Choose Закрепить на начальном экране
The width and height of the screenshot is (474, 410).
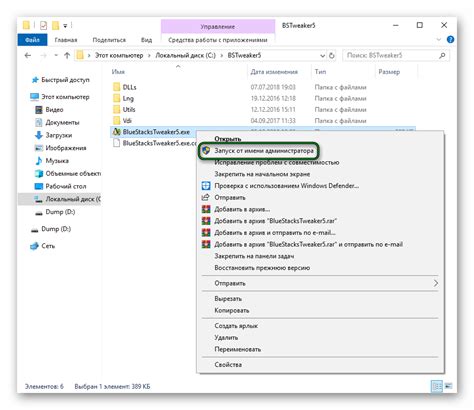coord(262,174)
